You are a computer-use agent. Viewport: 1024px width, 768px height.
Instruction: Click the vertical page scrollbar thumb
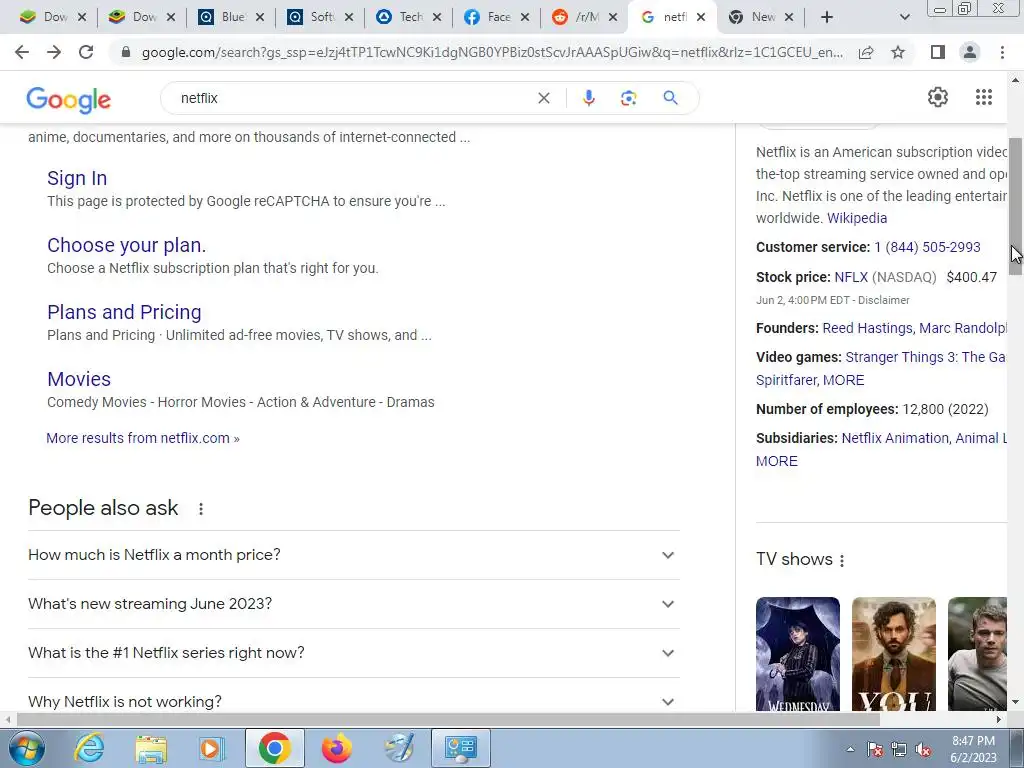1015,206
